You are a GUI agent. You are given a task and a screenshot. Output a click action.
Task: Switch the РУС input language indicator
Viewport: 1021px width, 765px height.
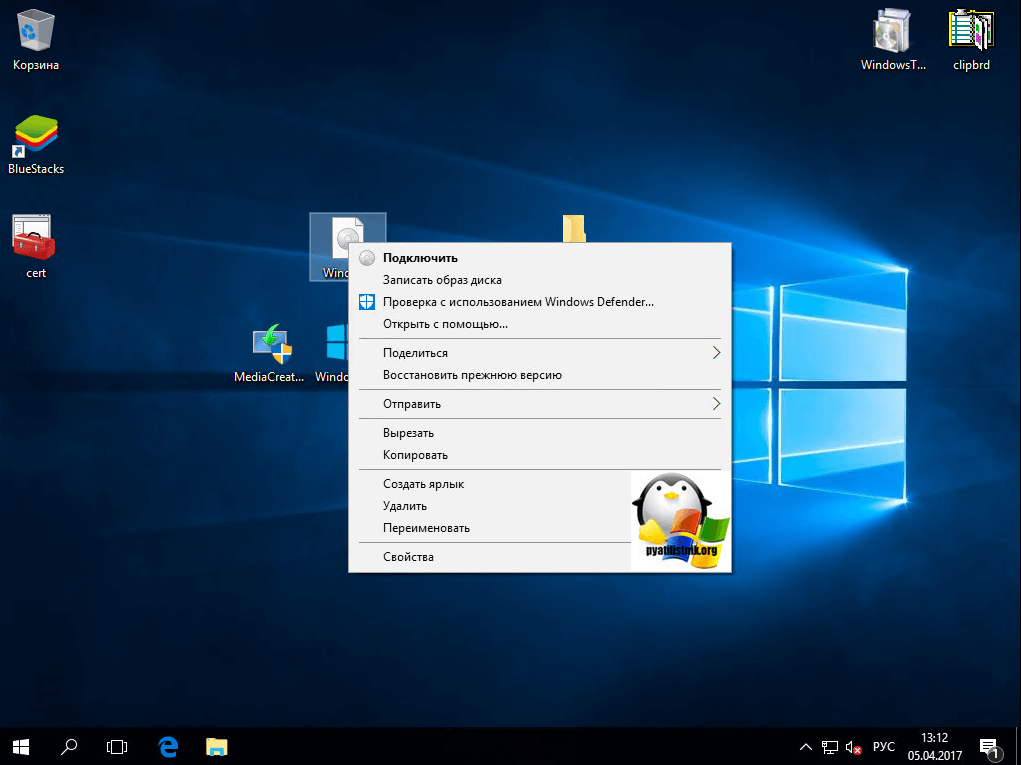point(884,747)
